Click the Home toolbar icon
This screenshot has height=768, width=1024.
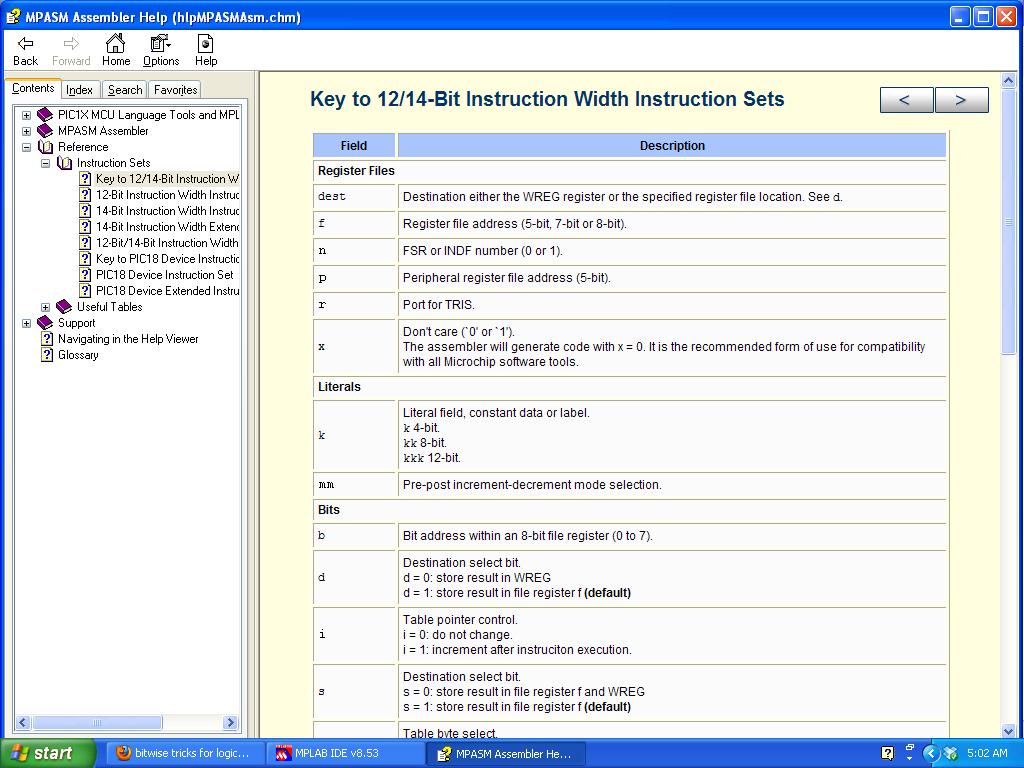(x=116, y=43)
